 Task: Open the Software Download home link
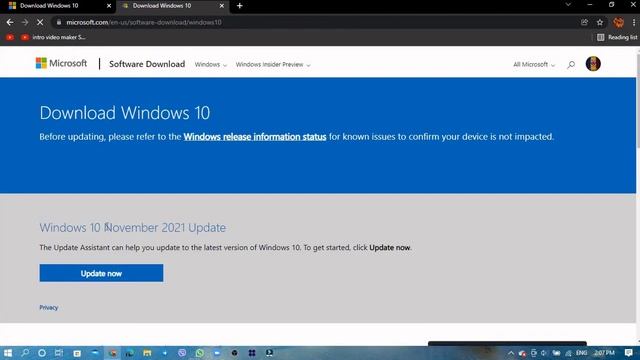pos(147,64)
